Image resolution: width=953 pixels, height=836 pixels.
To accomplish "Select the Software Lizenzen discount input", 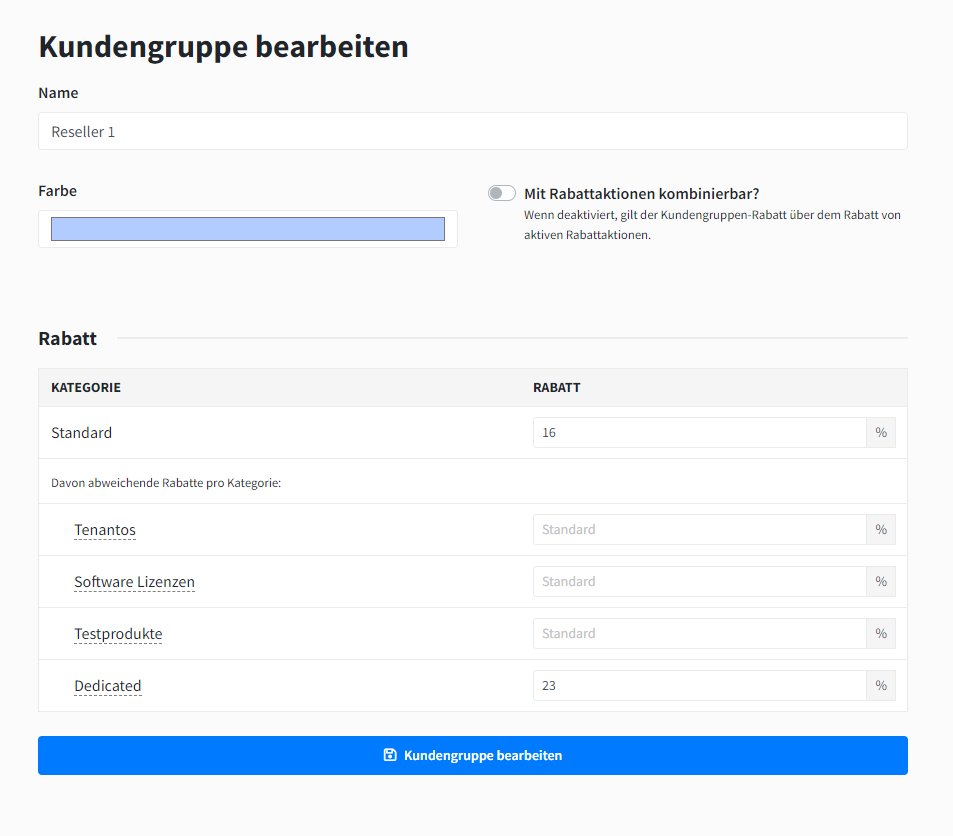I will pos(699,582).
